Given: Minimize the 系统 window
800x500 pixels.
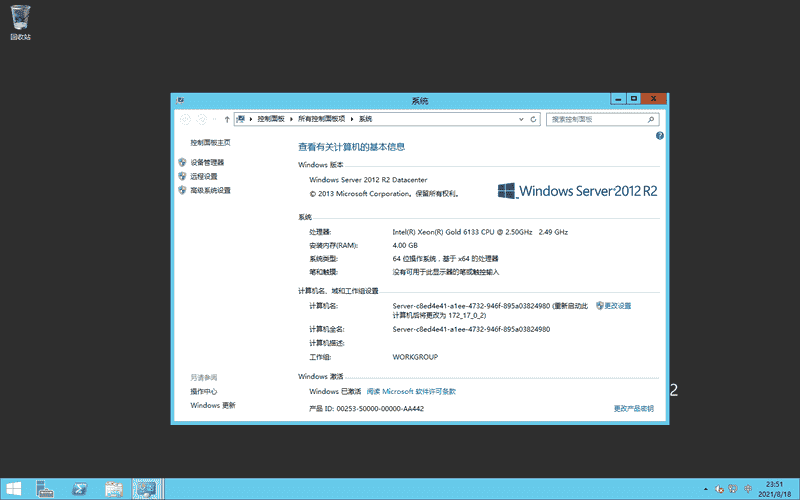Looking at the screenshot, I should (x=618, y=98).
